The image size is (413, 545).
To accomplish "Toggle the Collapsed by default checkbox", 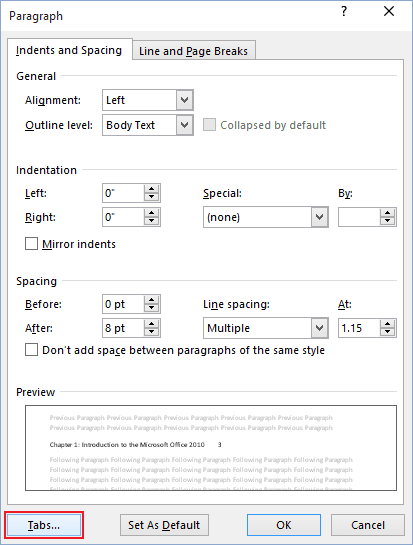I will click(x=209, y=125).
